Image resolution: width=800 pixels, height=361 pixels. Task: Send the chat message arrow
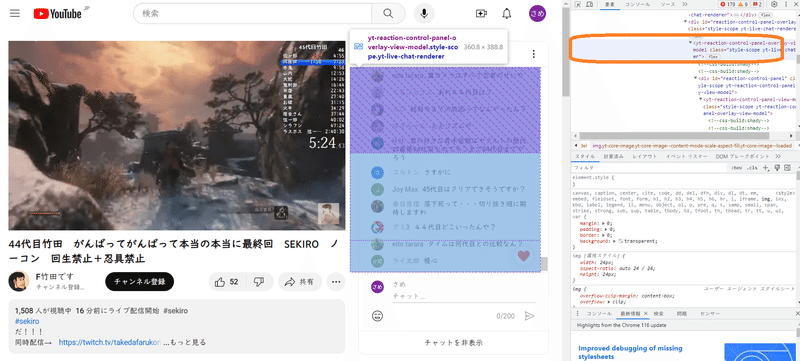(530, 316)
